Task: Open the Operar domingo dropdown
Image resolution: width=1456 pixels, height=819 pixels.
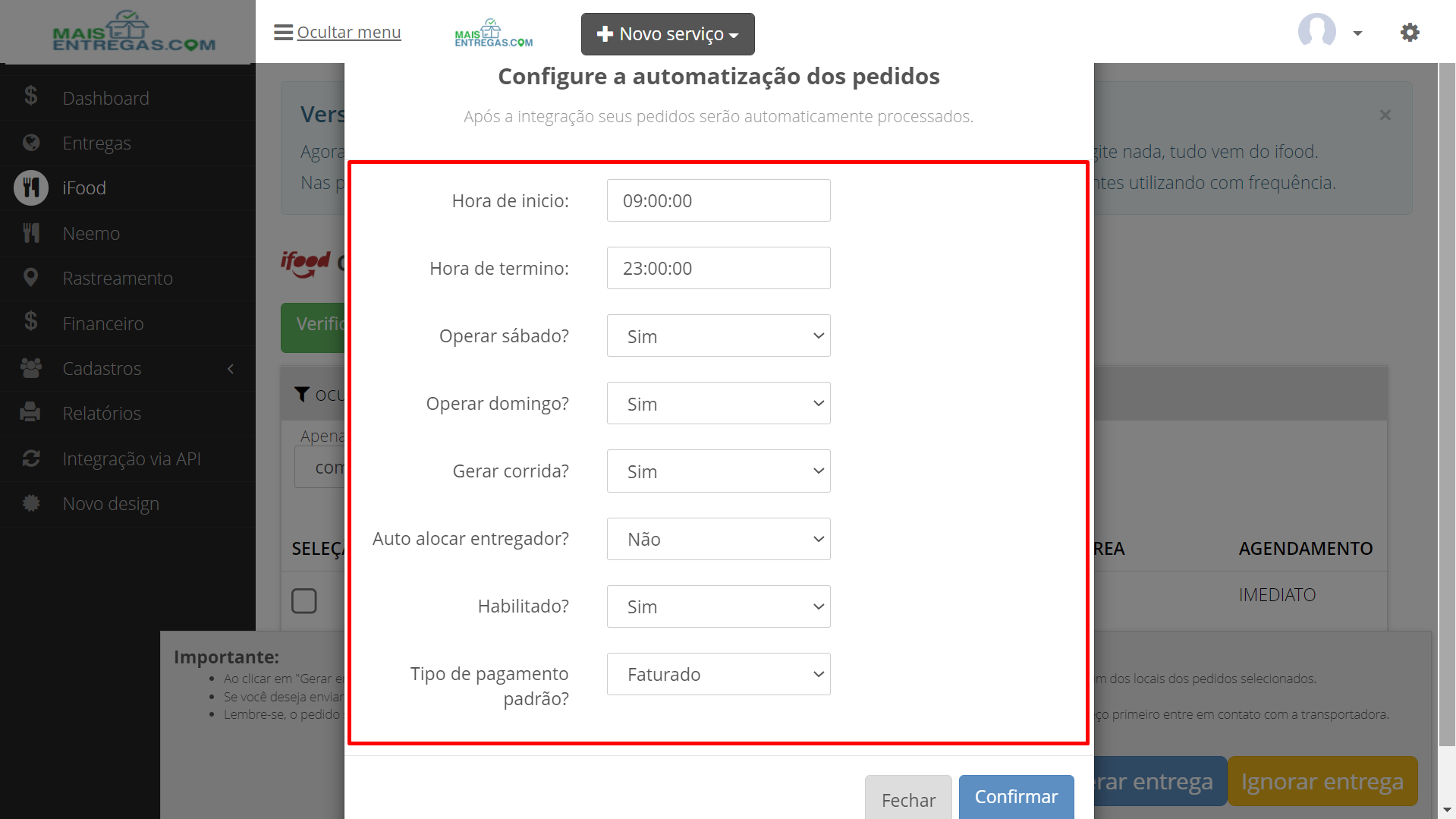Action: (x=719, y=403)
